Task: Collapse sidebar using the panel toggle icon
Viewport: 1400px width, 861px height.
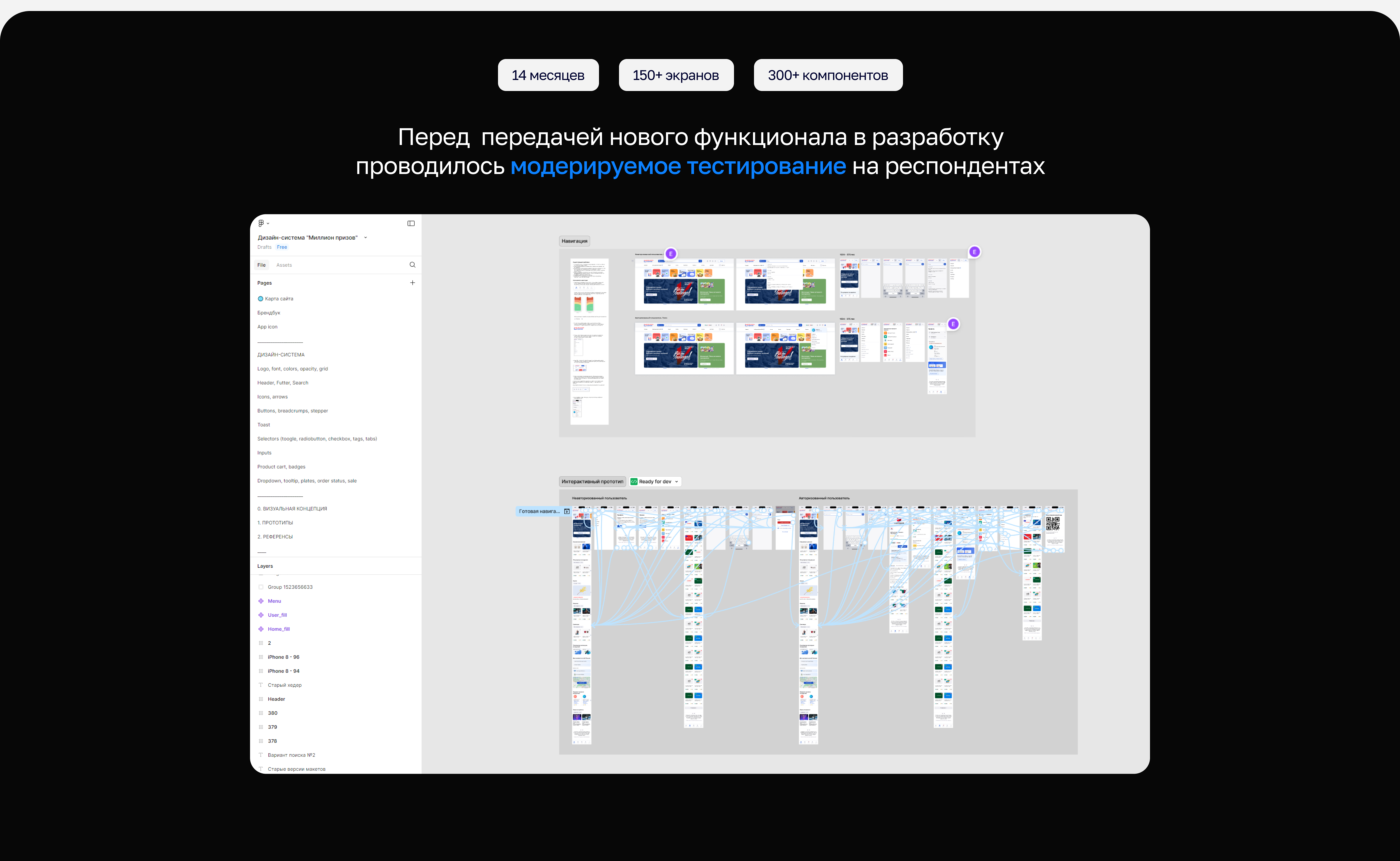Action: [x=411, y=223]
